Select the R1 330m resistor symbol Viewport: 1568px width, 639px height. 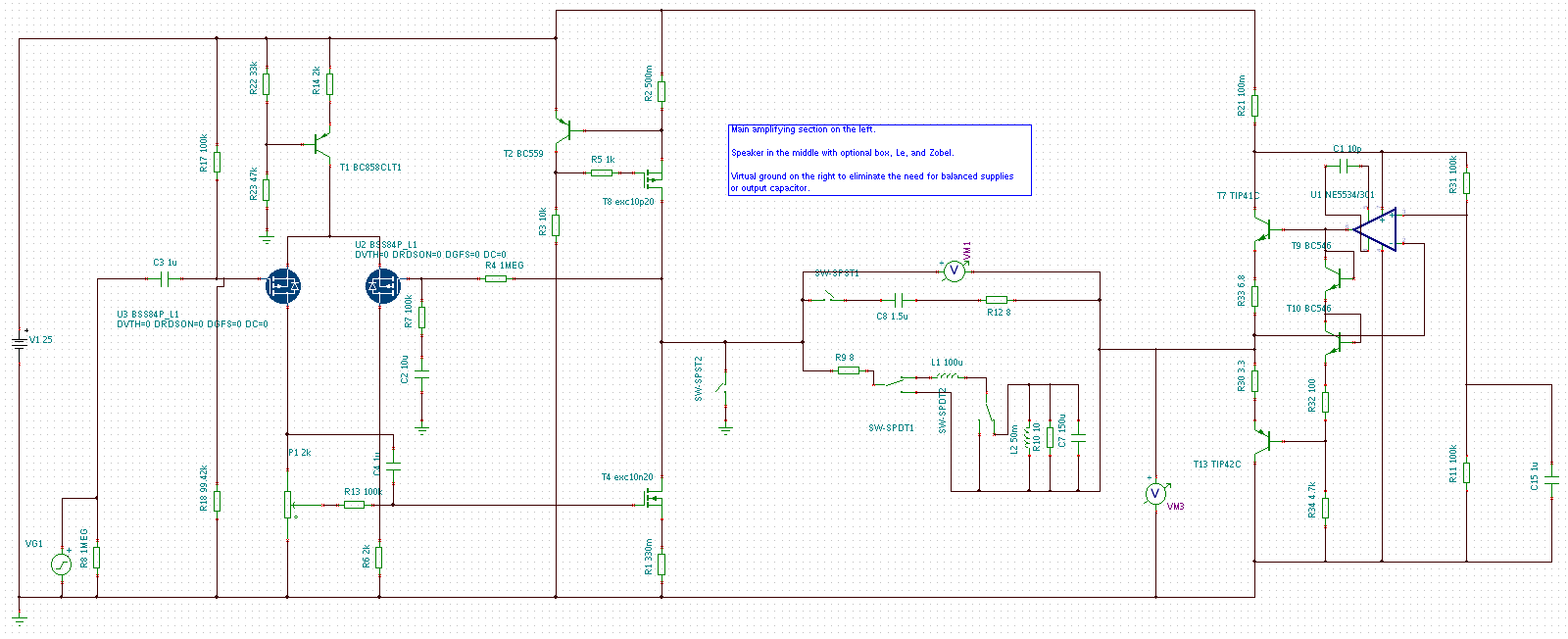click(661, 564)
